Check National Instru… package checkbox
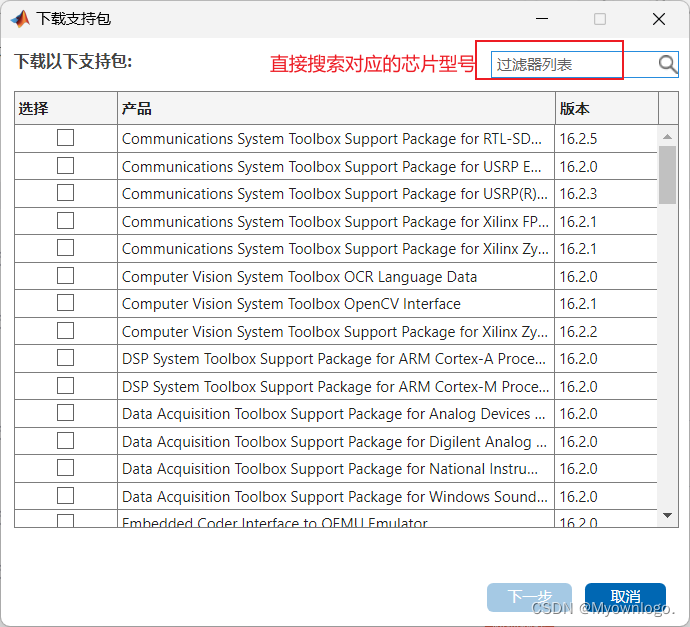This screenshot has height=627, width=690. (65, 468)
